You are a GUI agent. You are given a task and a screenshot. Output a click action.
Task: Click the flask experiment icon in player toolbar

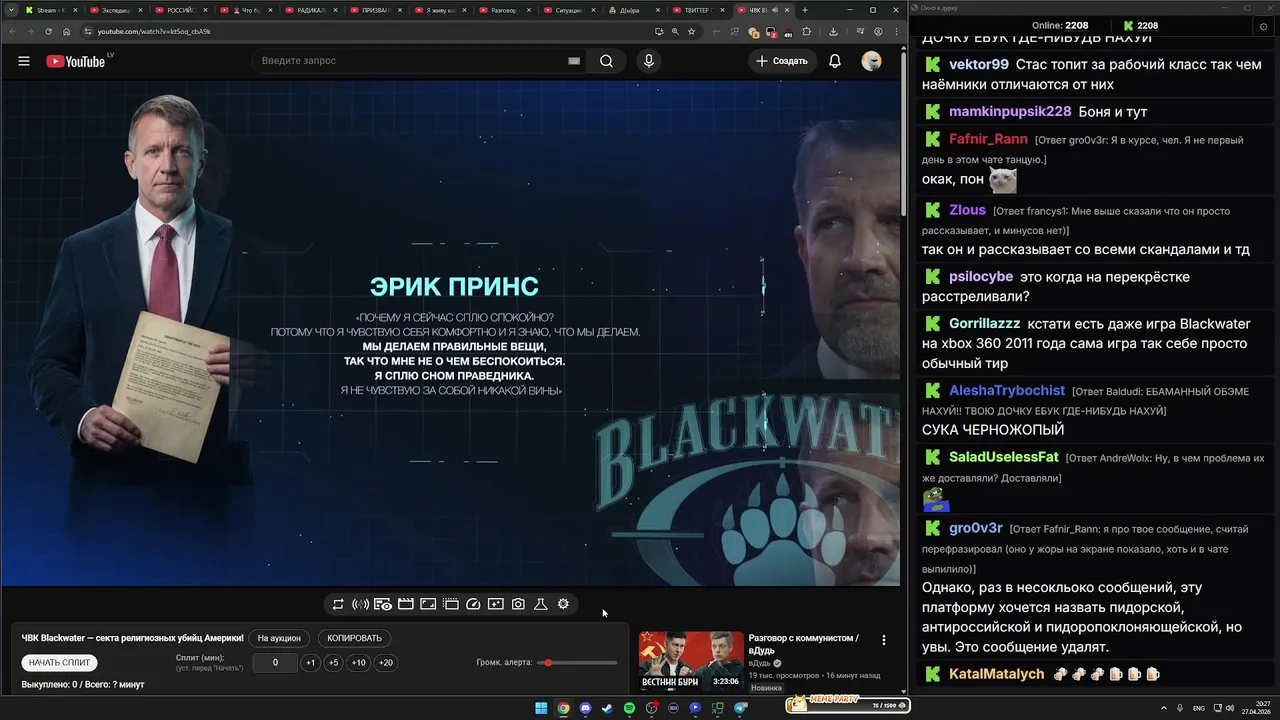click(540, 604)
